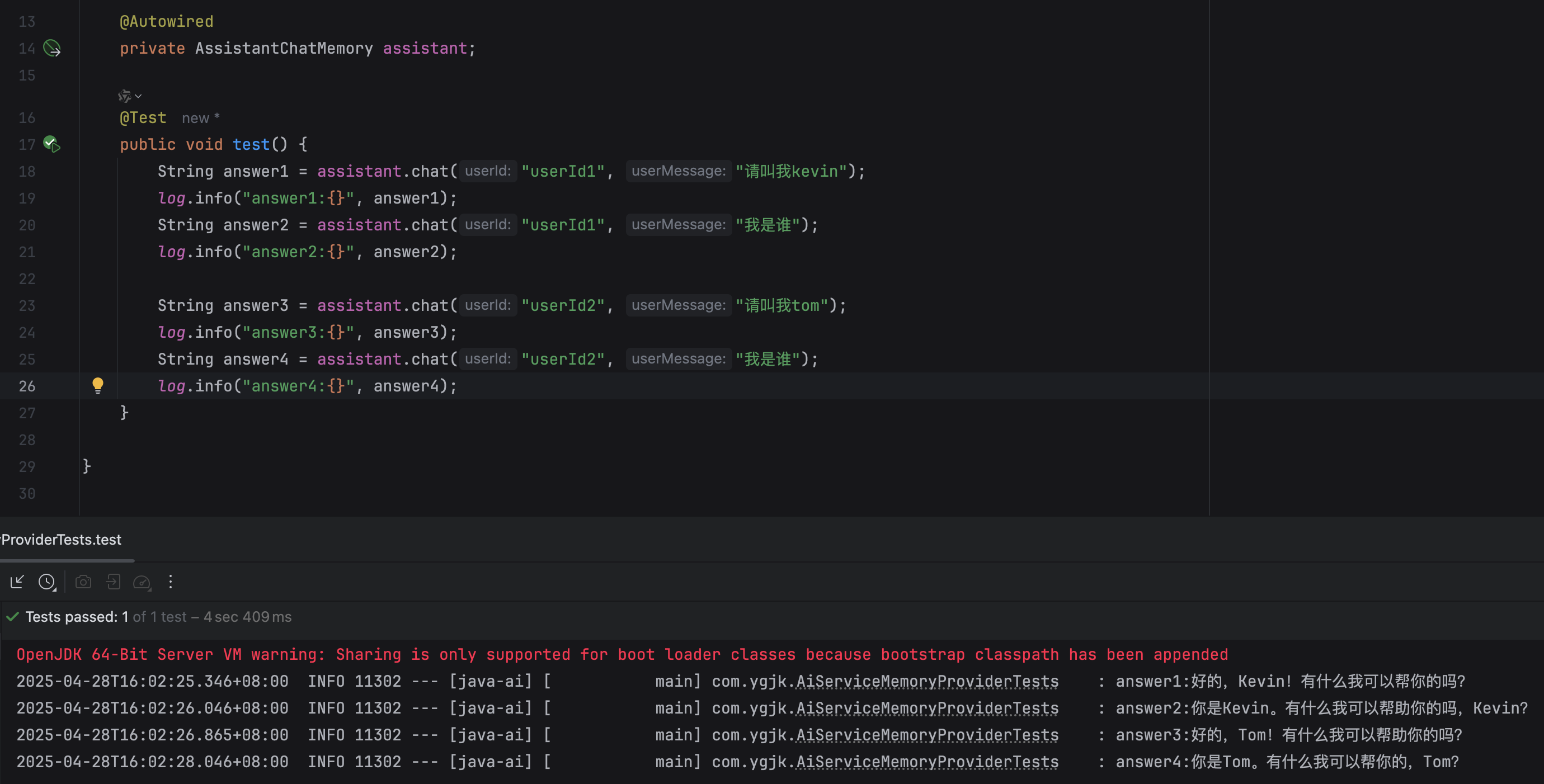Open the three-dot more options menu

(171, 582)
